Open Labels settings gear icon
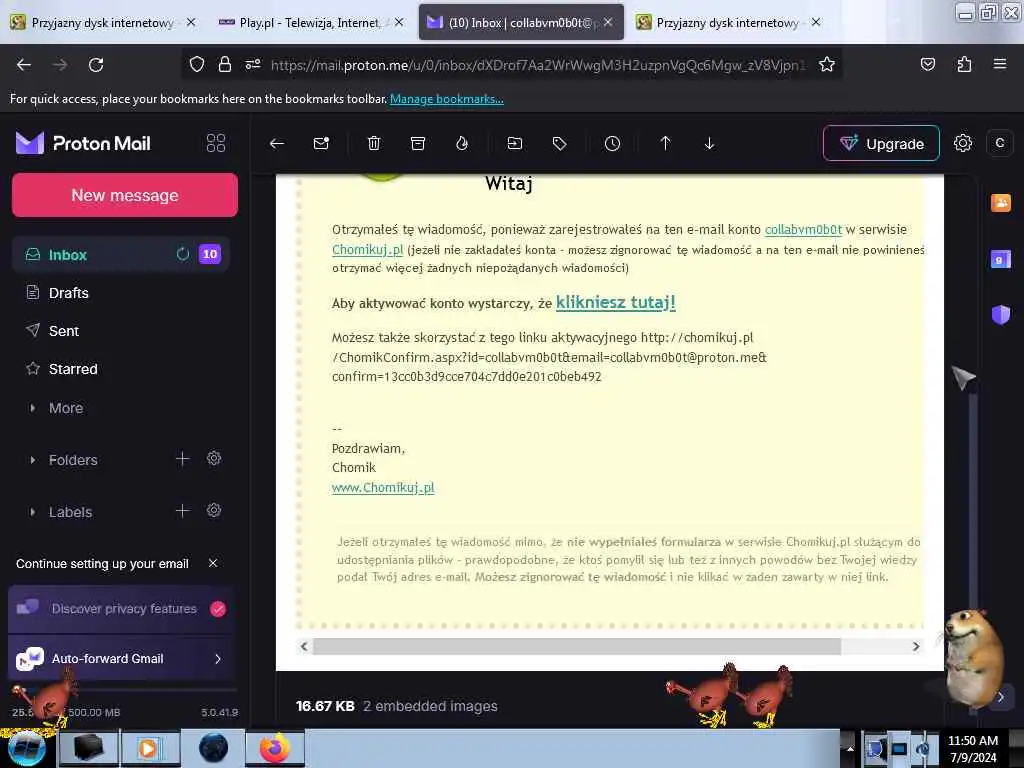 (214, 510)
